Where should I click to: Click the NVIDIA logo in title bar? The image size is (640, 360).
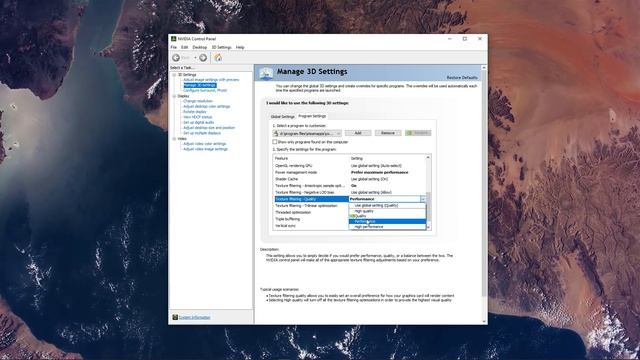point(173,39)
